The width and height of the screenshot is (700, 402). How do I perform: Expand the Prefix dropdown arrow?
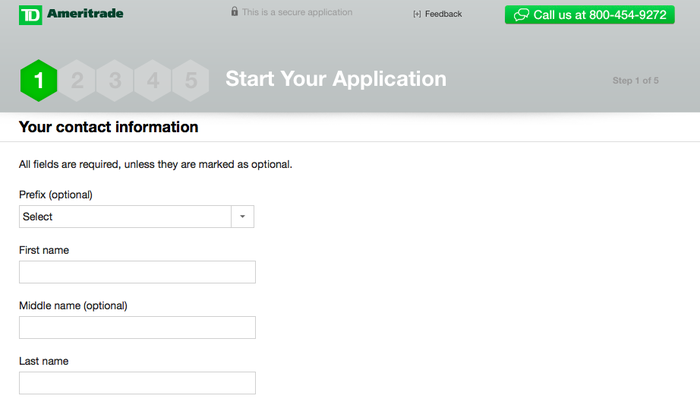(242, 217)
